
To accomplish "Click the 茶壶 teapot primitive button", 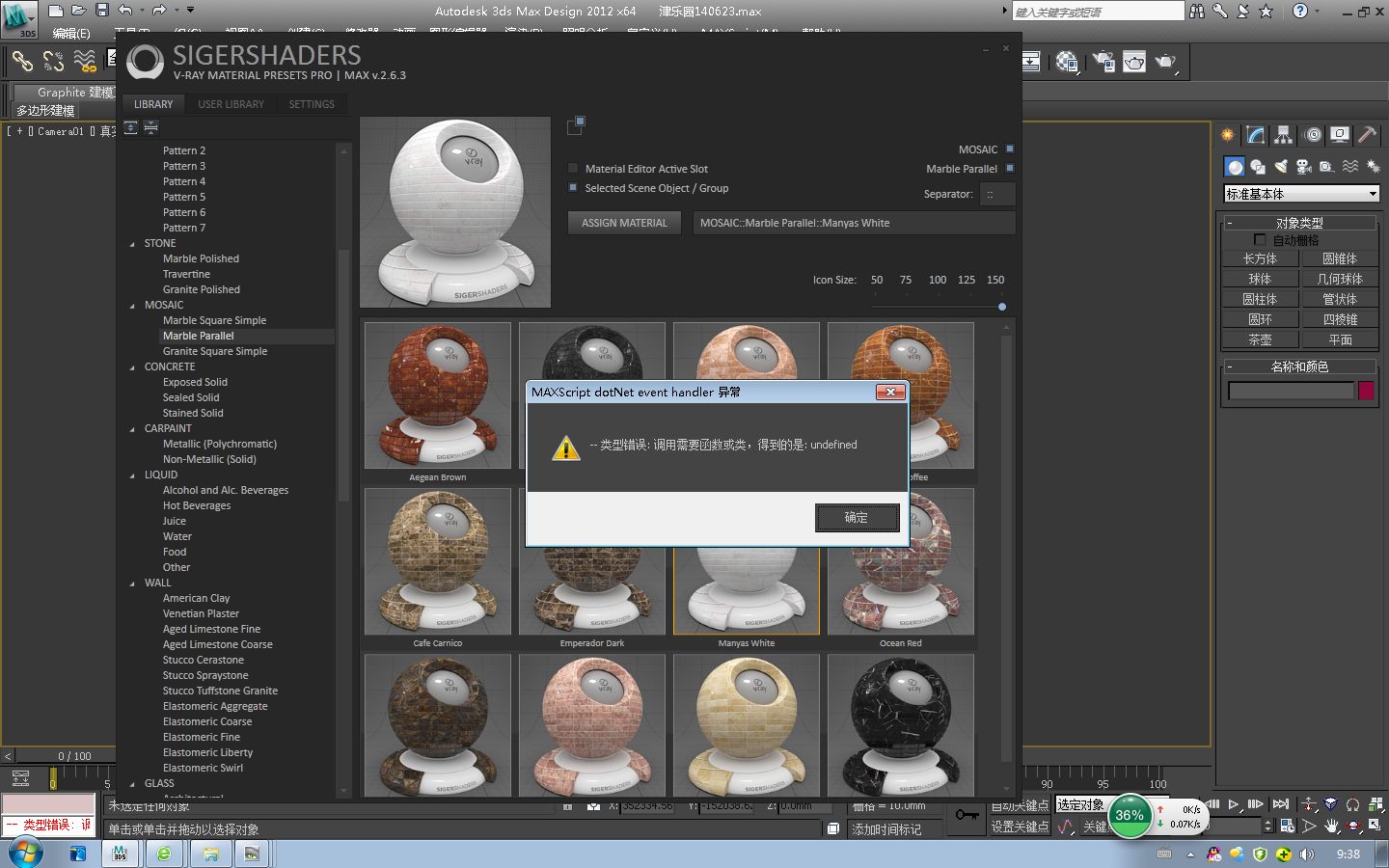I will point(1260,339).
